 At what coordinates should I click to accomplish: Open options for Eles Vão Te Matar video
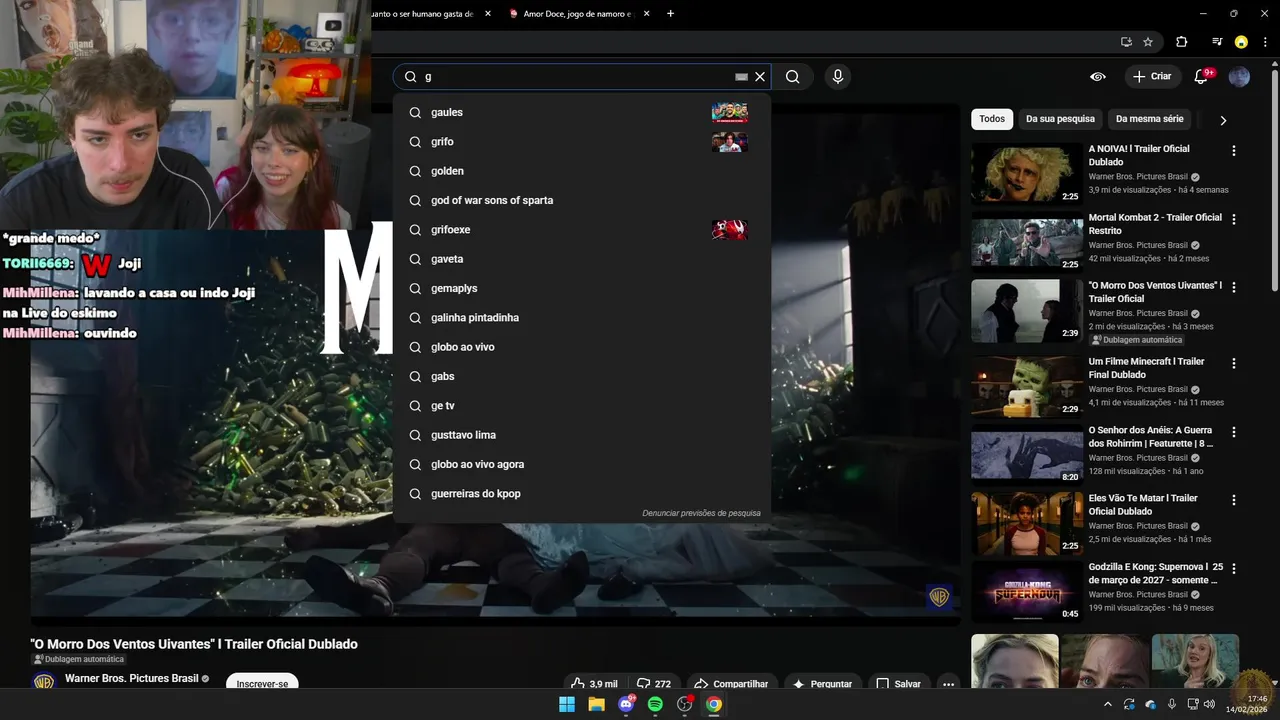(1234, 500)
